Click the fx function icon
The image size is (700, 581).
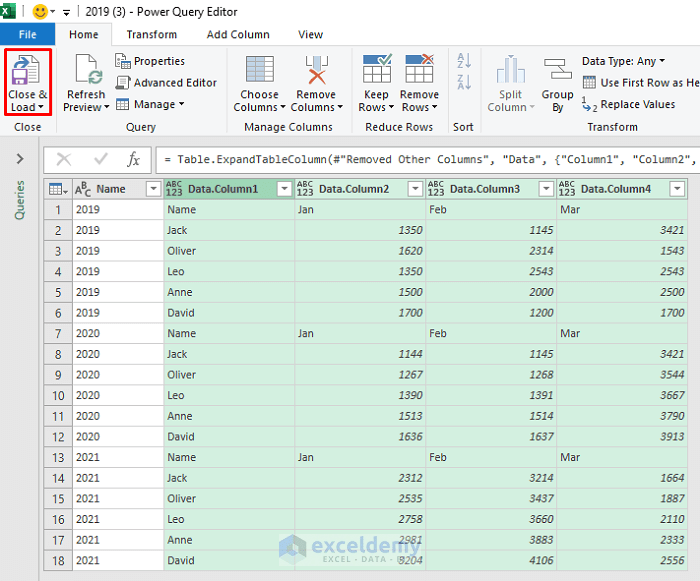click(x=133, y=159)
